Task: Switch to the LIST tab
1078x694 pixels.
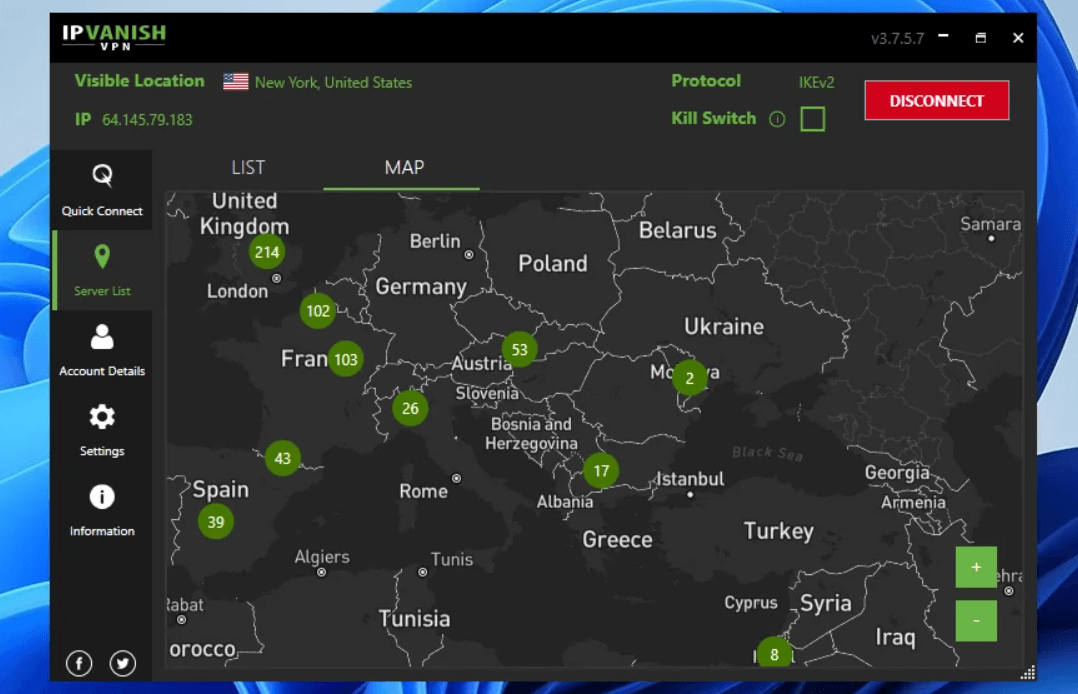Action: point(248,168)
